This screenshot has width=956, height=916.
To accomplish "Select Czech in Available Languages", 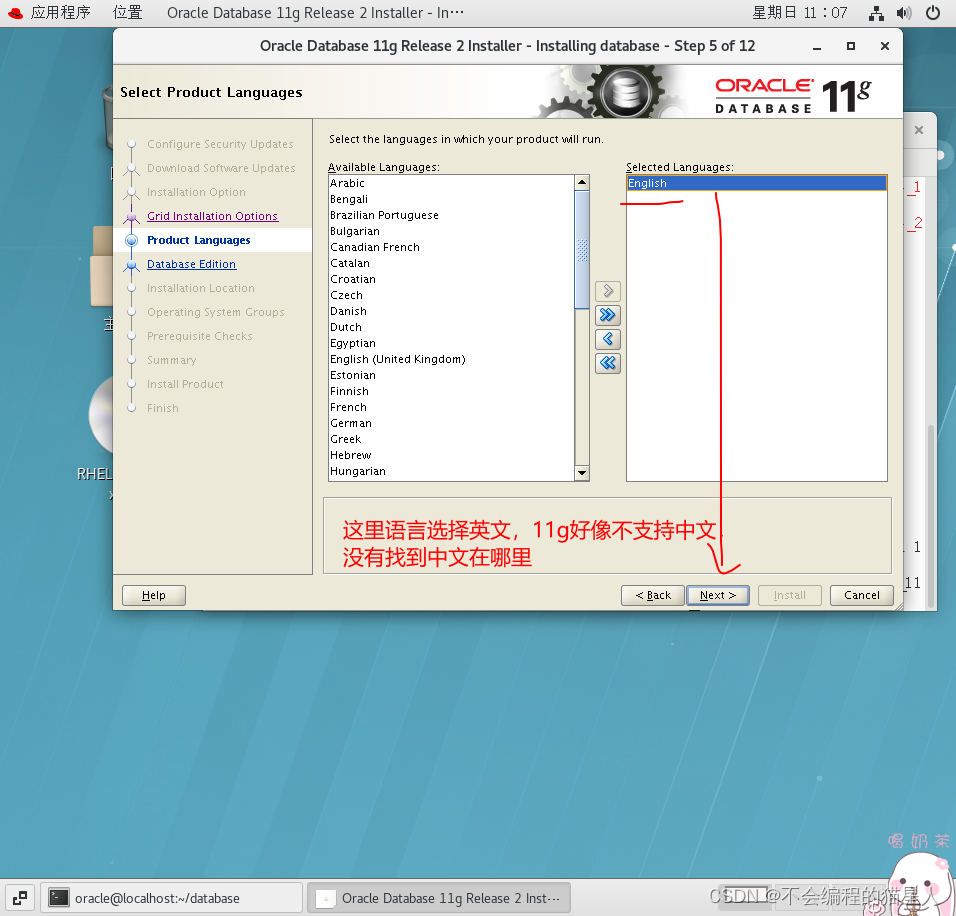I will click(x=451, y=295).
